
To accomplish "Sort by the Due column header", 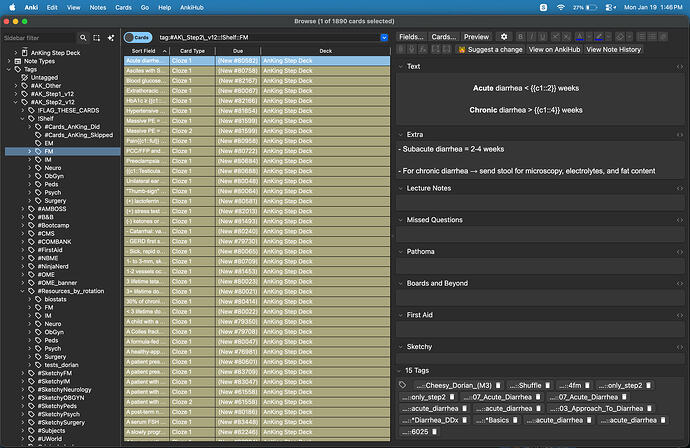I will [x=238, y=51].
